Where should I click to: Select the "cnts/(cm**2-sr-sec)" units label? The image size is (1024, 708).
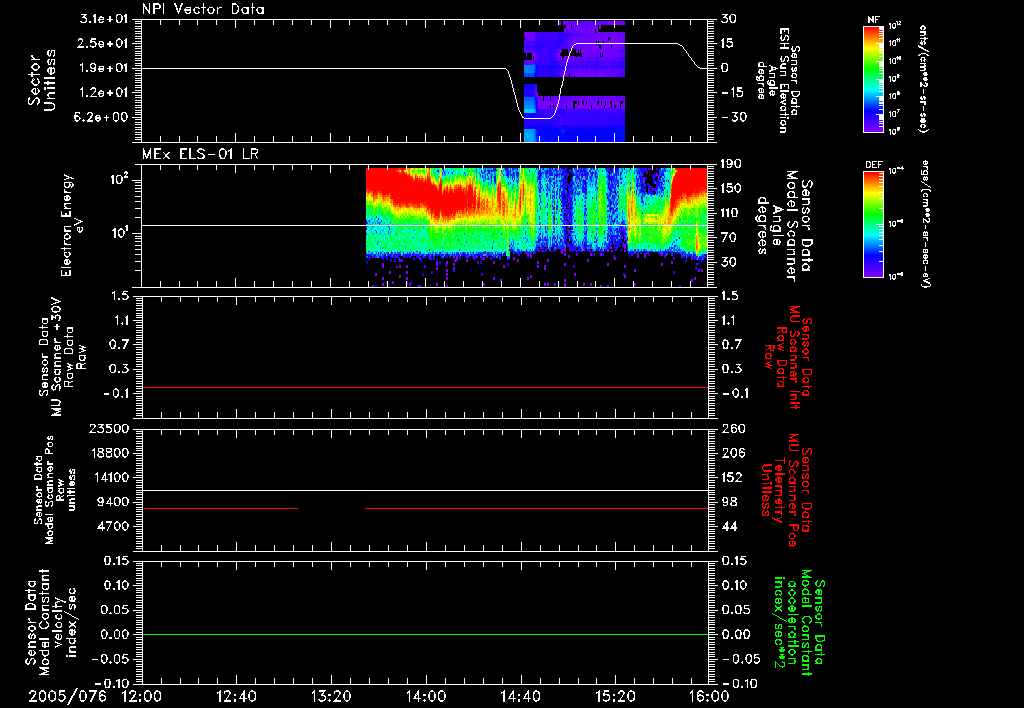pyautogui.click(x=923, y=78)
